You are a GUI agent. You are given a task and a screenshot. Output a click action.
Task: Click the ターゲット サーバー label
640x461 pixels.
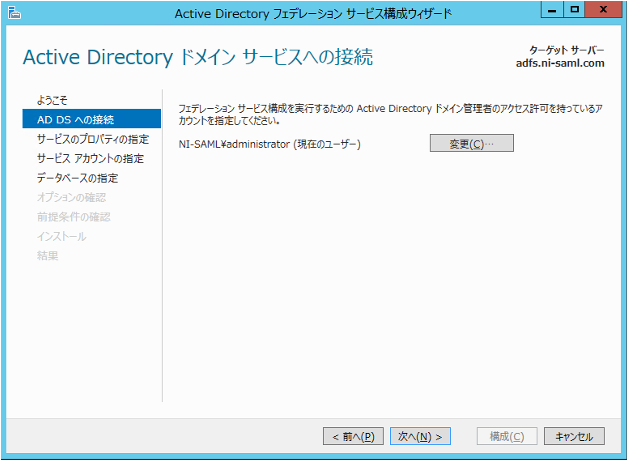(567, 50)
